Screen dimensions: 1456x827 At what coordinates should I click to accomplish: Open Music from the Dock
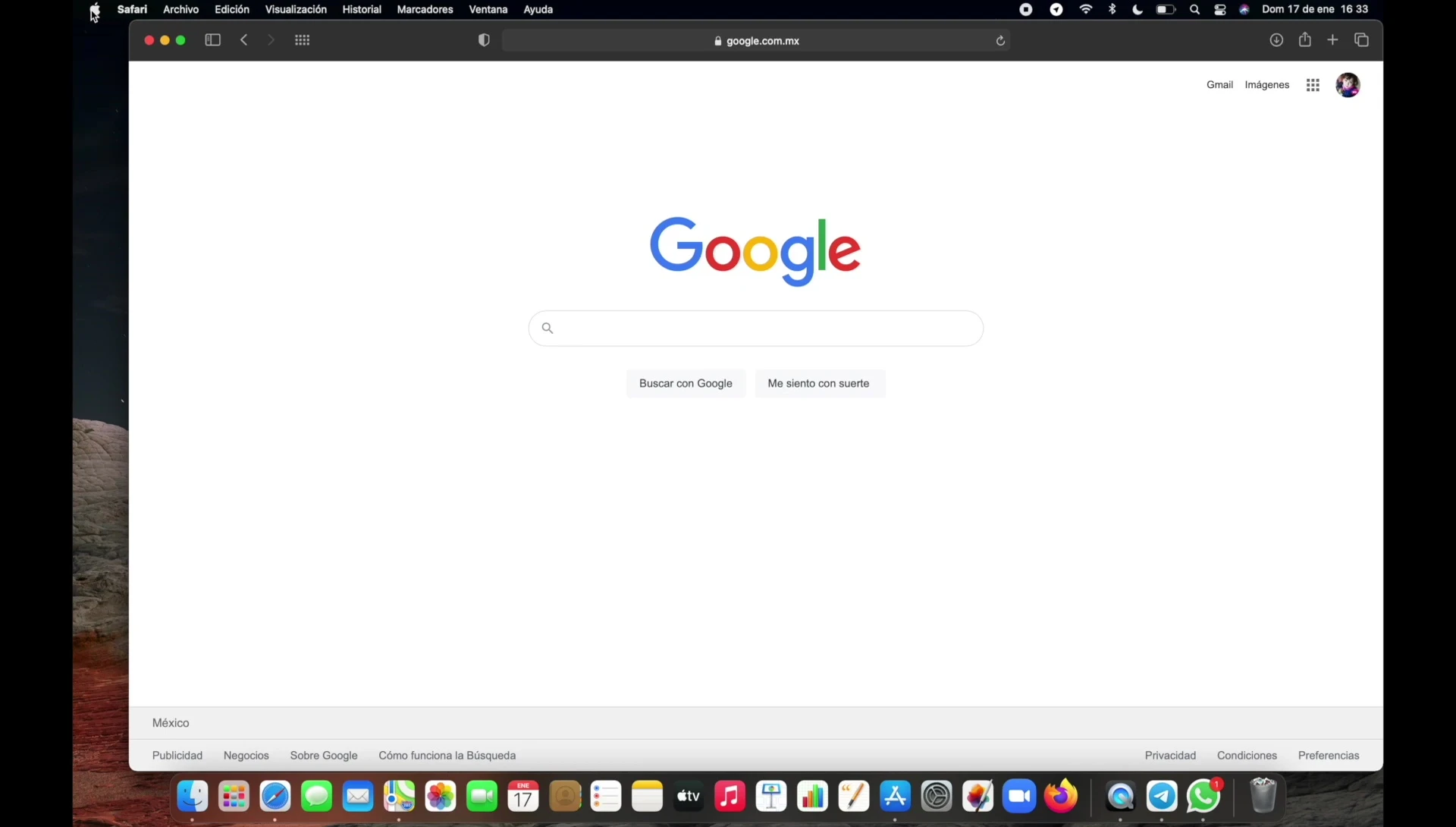point(730,797)
